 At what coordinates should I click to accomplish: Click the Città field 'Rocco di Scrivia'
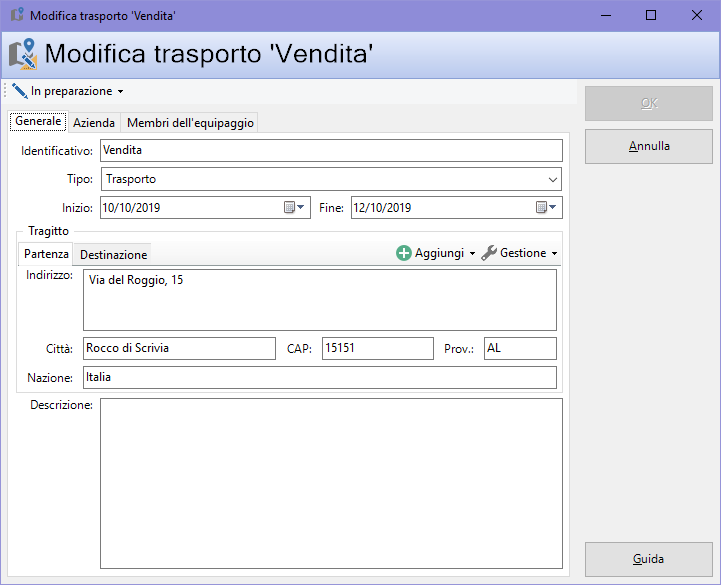179,348
